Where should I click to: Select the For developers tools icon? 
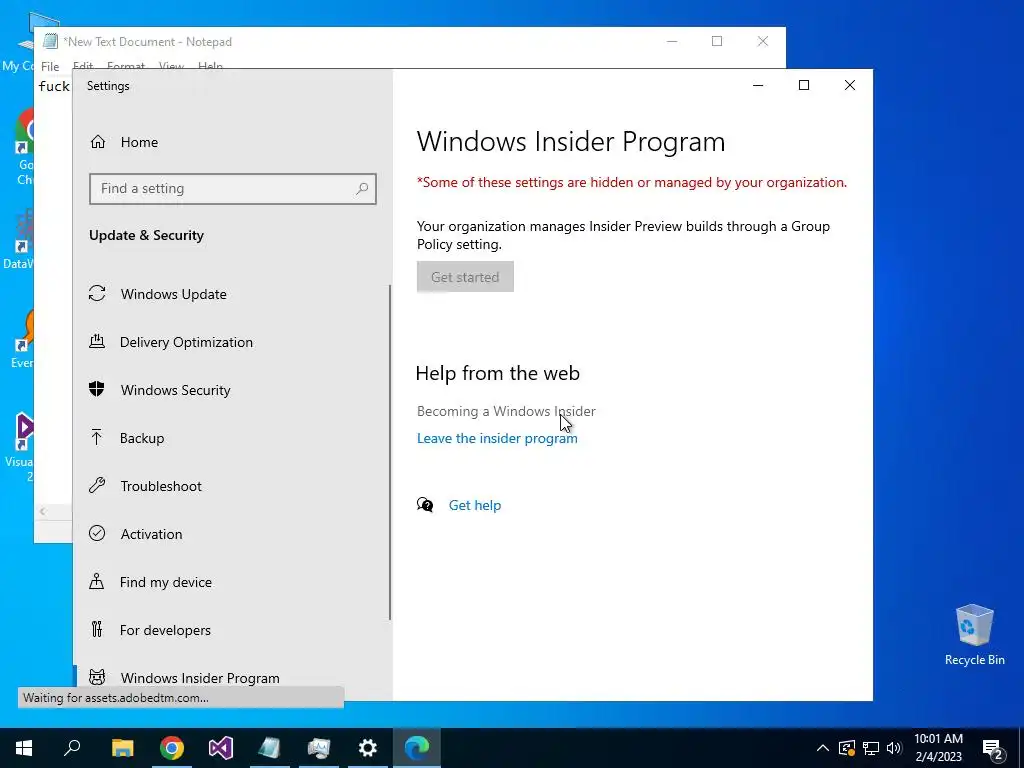97,630
